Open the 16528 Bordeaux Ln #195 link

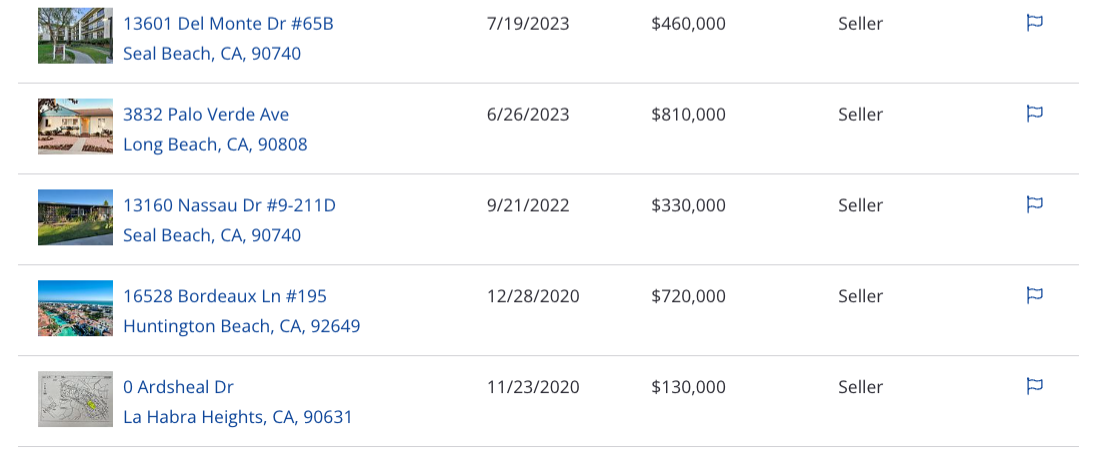[225, 296]
